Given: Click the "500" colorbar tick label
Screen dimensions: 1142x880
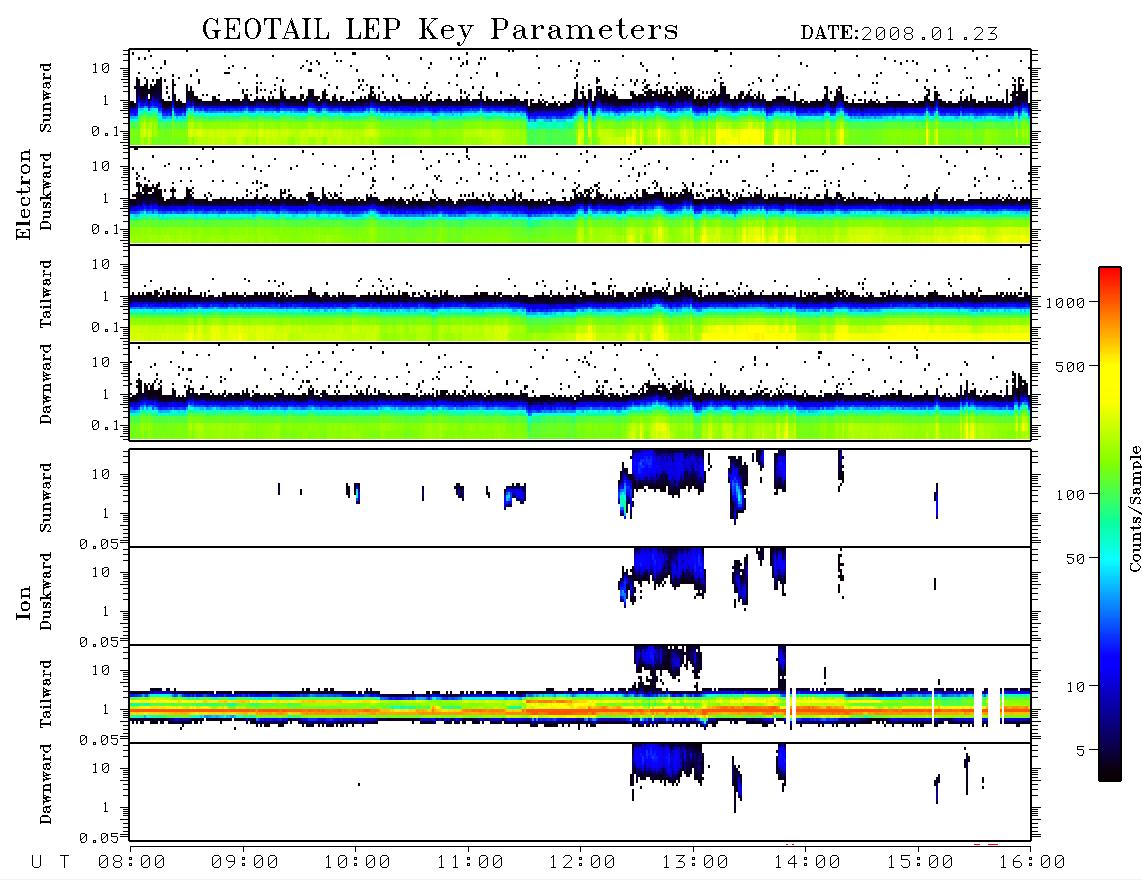Looking at the screenshot, I should (x=1071, y=366).
